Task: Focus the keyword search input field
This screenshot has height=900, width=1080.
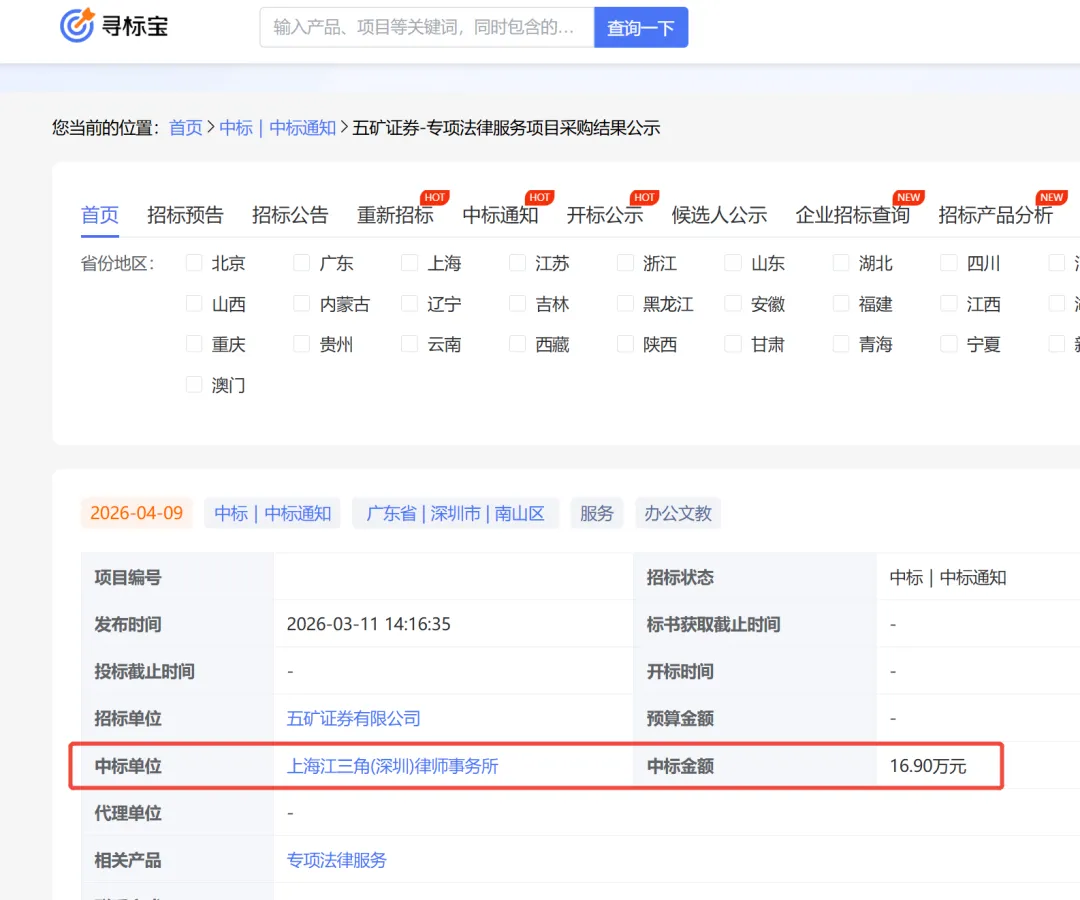Action: (x=426, y=28)
